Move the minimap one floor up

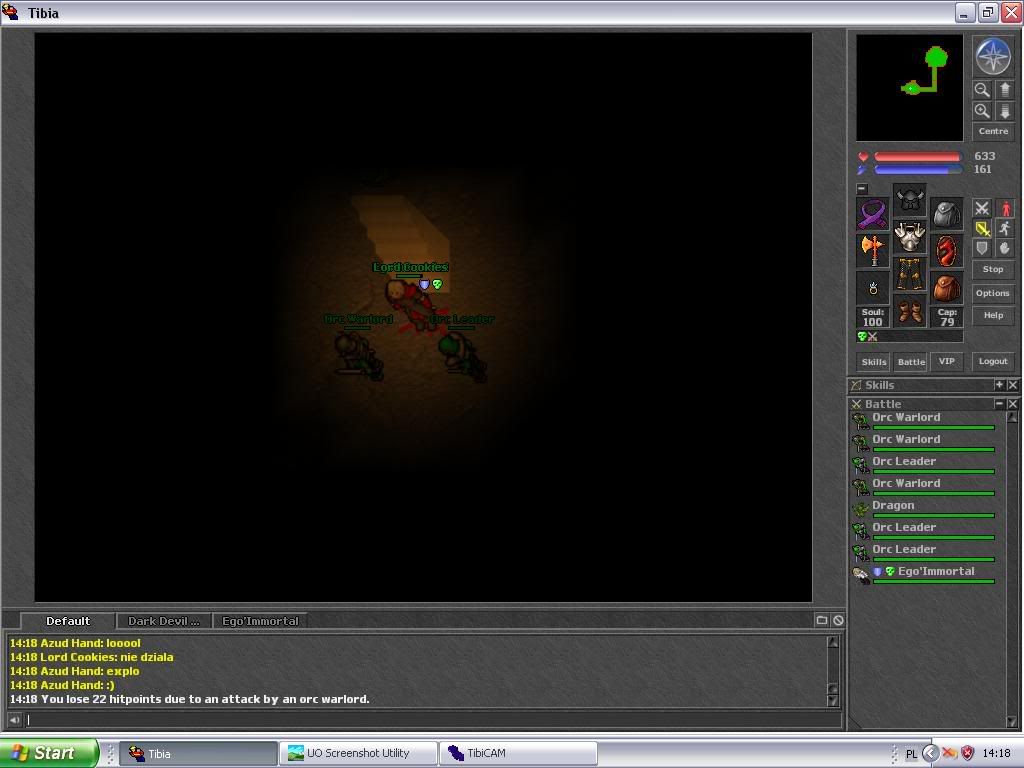1004,90
